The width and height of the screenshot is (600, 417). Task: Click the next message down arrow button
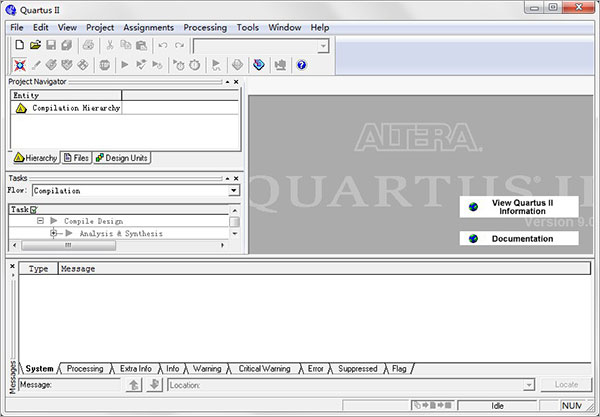pyautogui.click(x=155, y=384)
